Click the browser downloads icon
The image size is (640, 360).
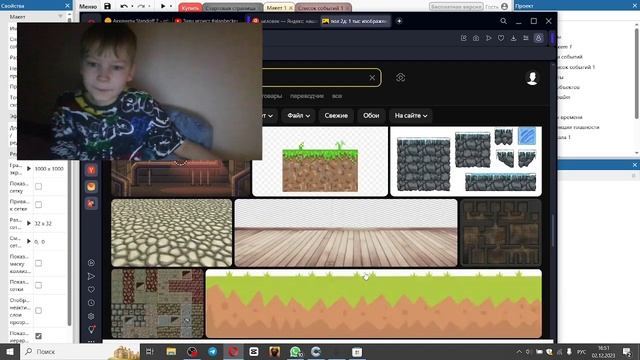[x=513, y=38]
